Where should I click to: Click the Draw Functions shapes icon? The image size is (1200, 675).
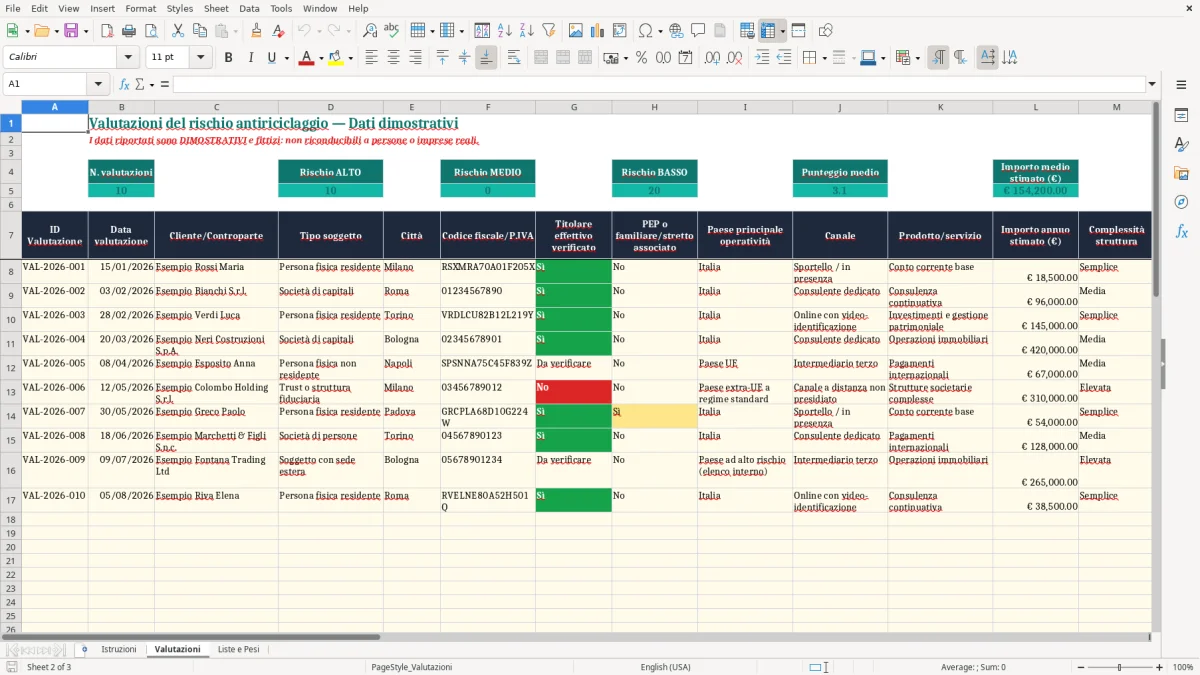[826, 31]
